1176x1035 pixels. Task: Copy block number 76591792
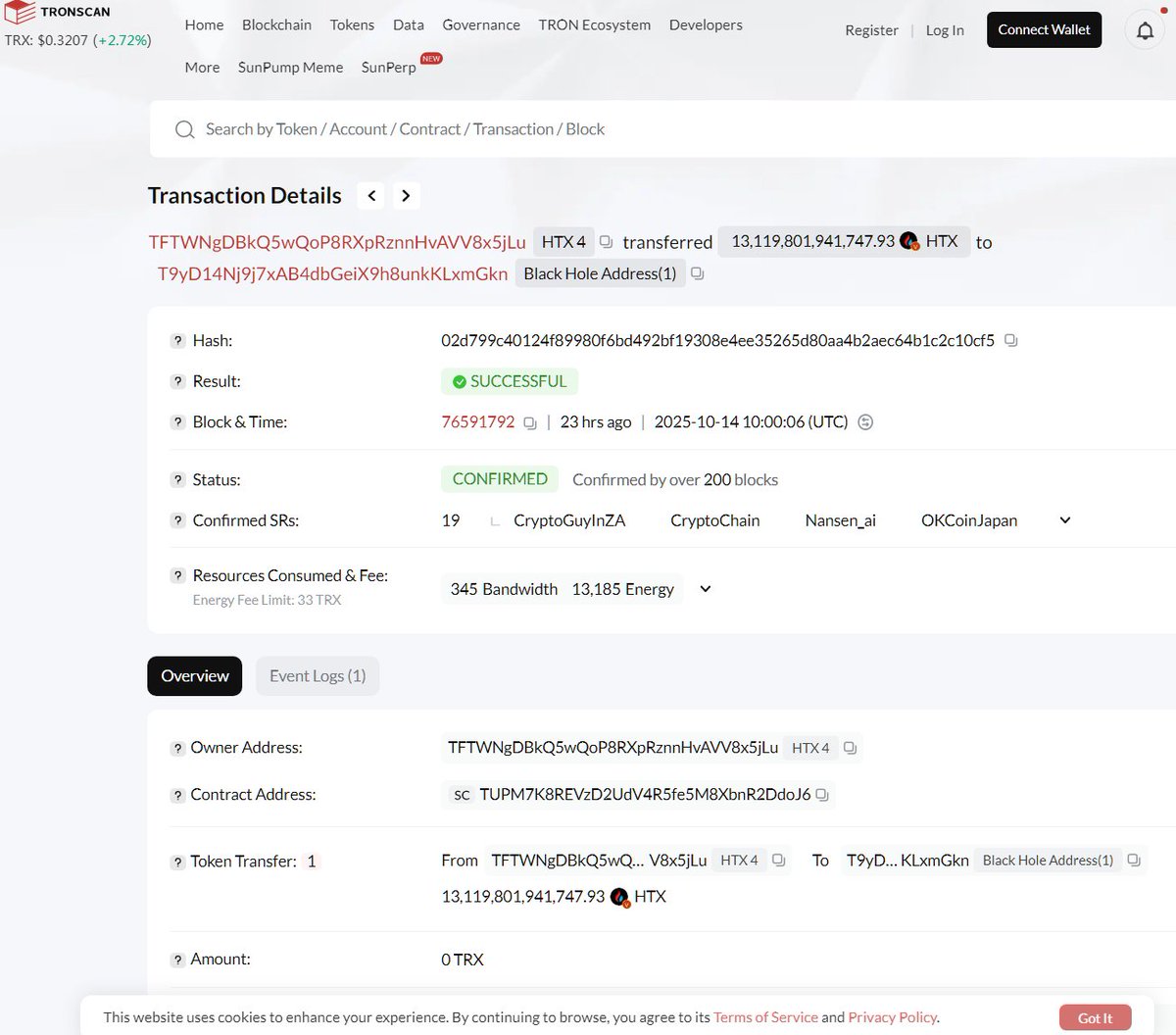(530, 422)
